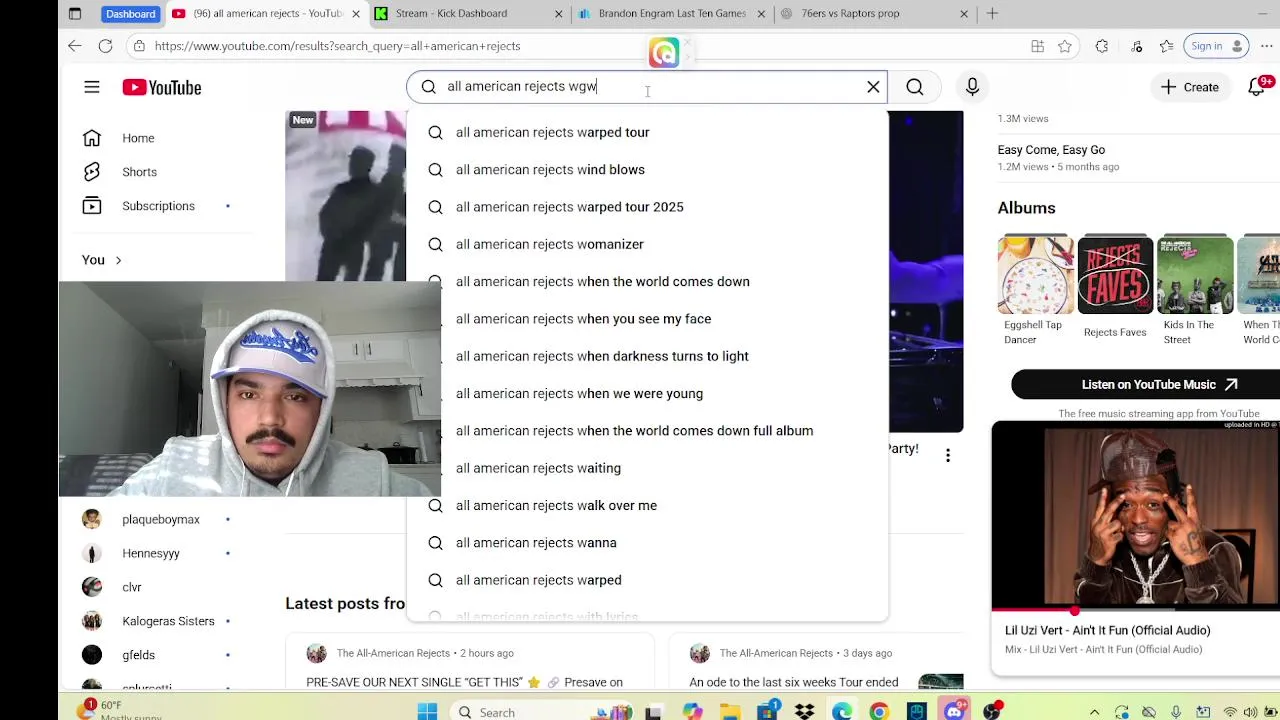Open the Windows Start menu

tap(427, 712)
